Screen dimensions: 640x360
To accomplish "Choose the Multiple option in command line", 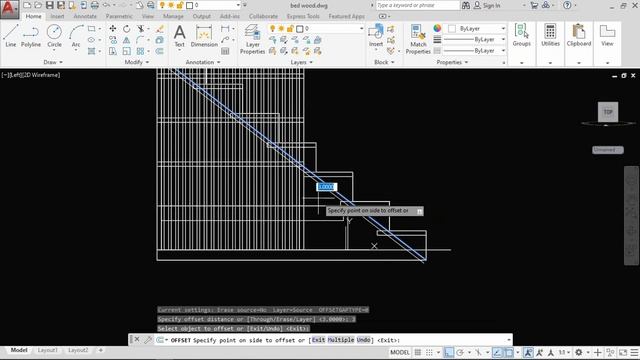I will 341,340.
